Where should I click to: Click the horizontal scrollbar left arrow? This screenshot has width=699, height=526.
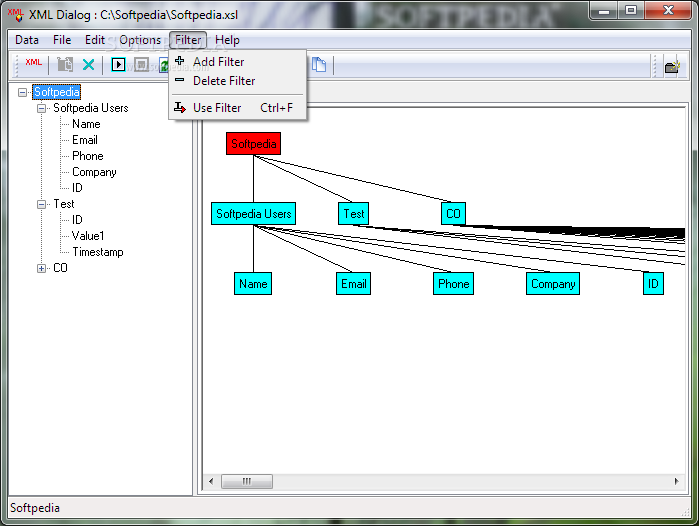click(x=211, y=481)
